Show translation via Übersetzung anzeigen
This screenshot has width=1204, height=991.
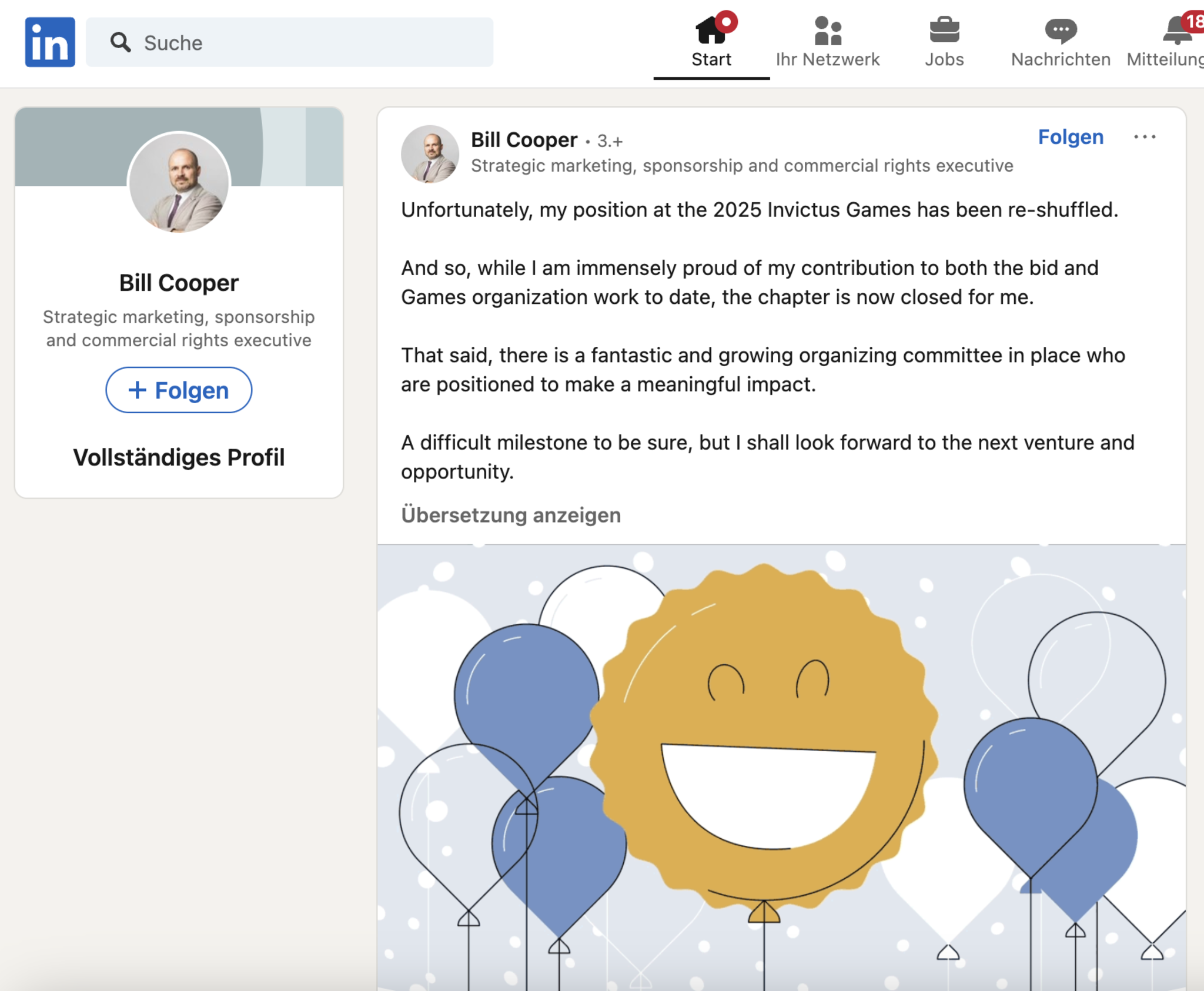pyautogui.click(x=510, y=515)
